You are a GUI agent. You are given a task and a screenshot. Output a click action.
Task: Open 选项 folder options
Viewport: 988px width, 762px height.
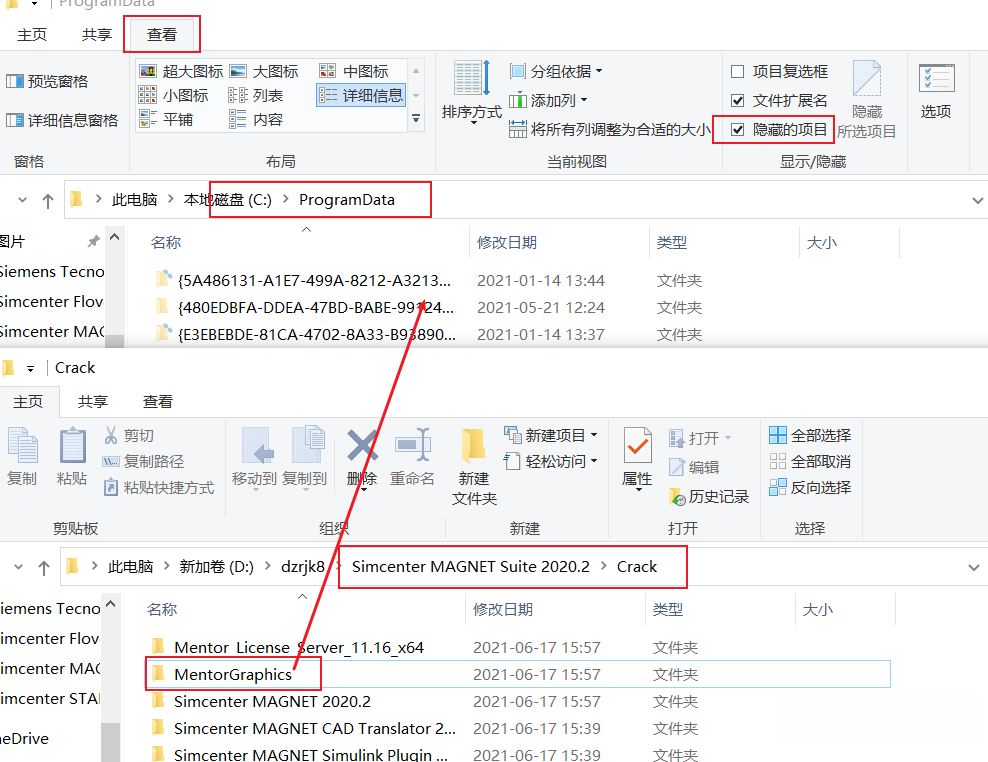tap(936, 91)
